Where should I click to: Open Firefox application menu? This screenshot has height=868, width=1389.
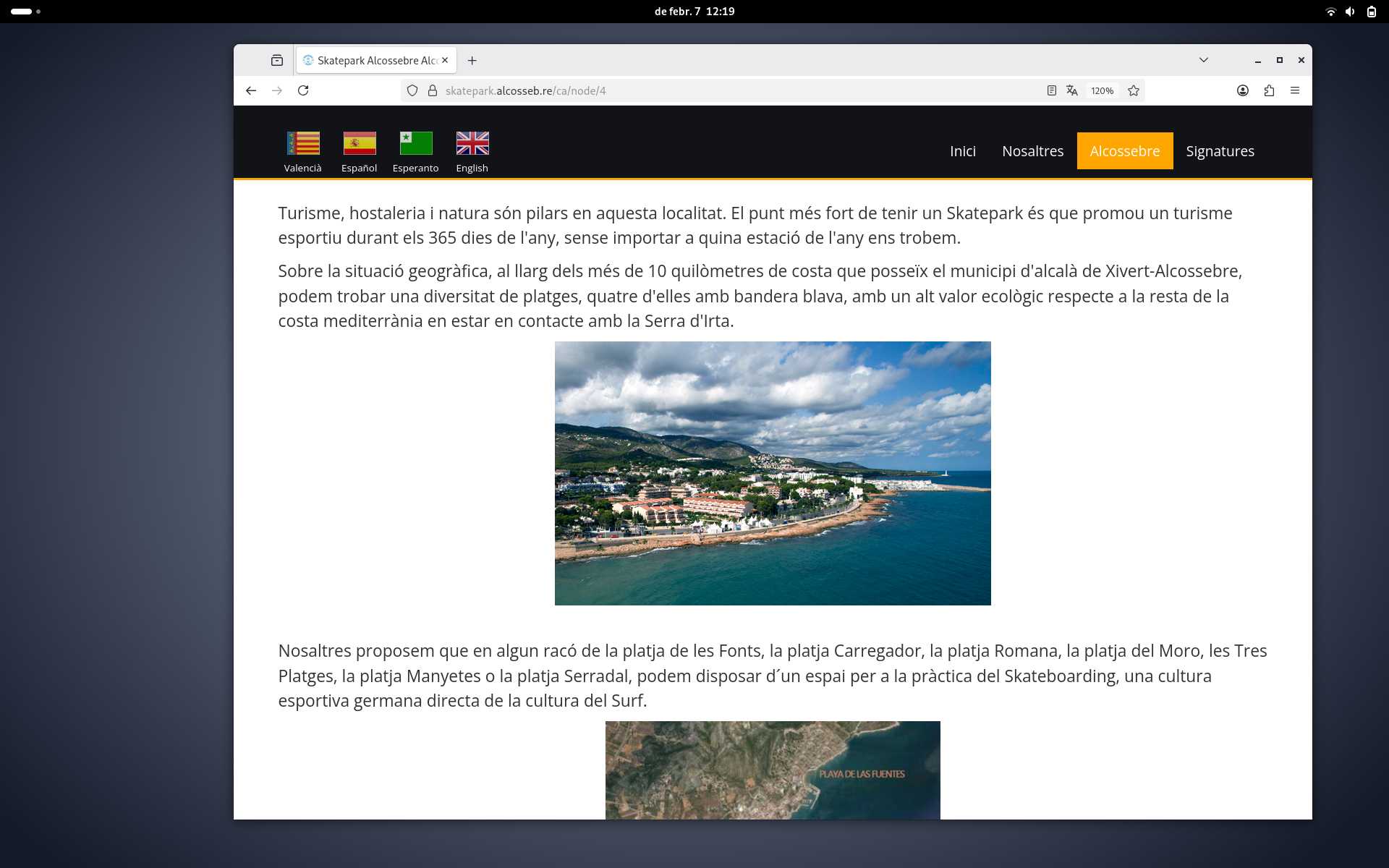pos(1295,90)
